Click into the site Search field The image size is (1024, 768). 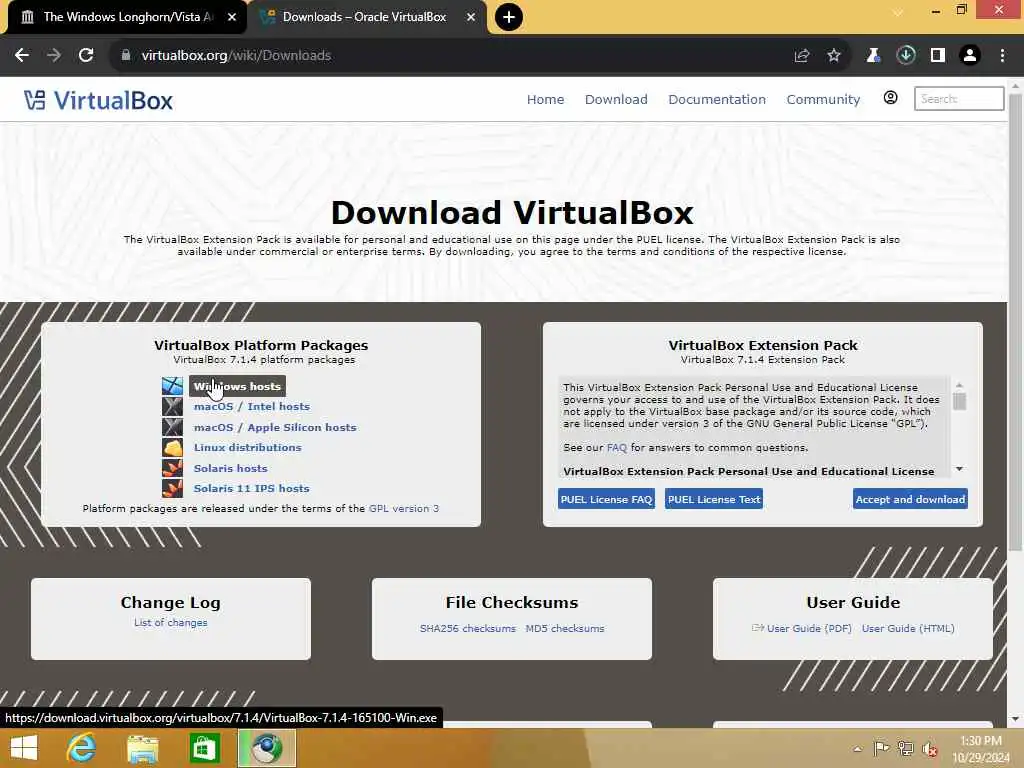click(x=959, y=99)
